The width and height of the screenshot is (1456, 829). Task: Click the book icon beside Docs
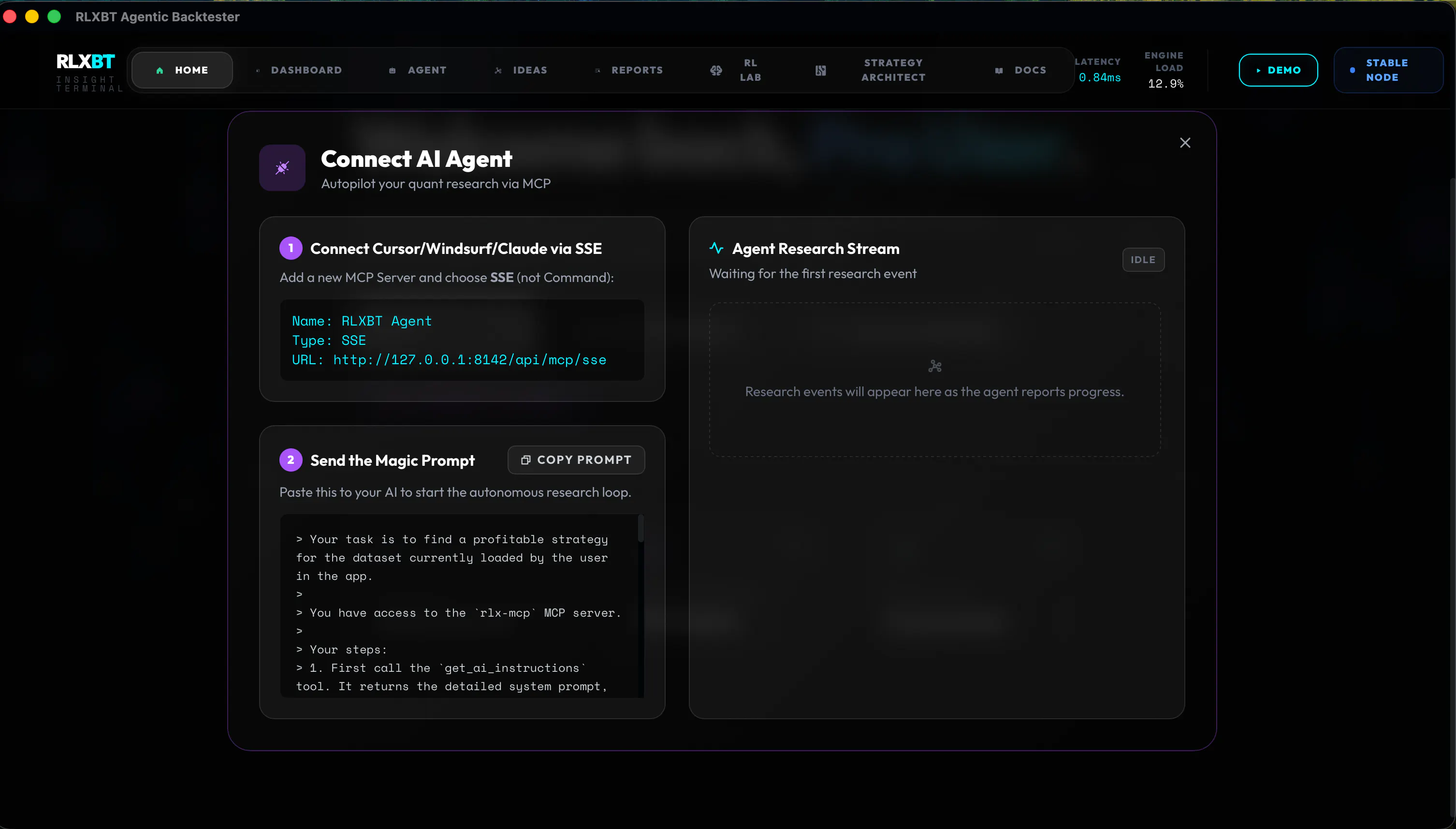(999, 71)
